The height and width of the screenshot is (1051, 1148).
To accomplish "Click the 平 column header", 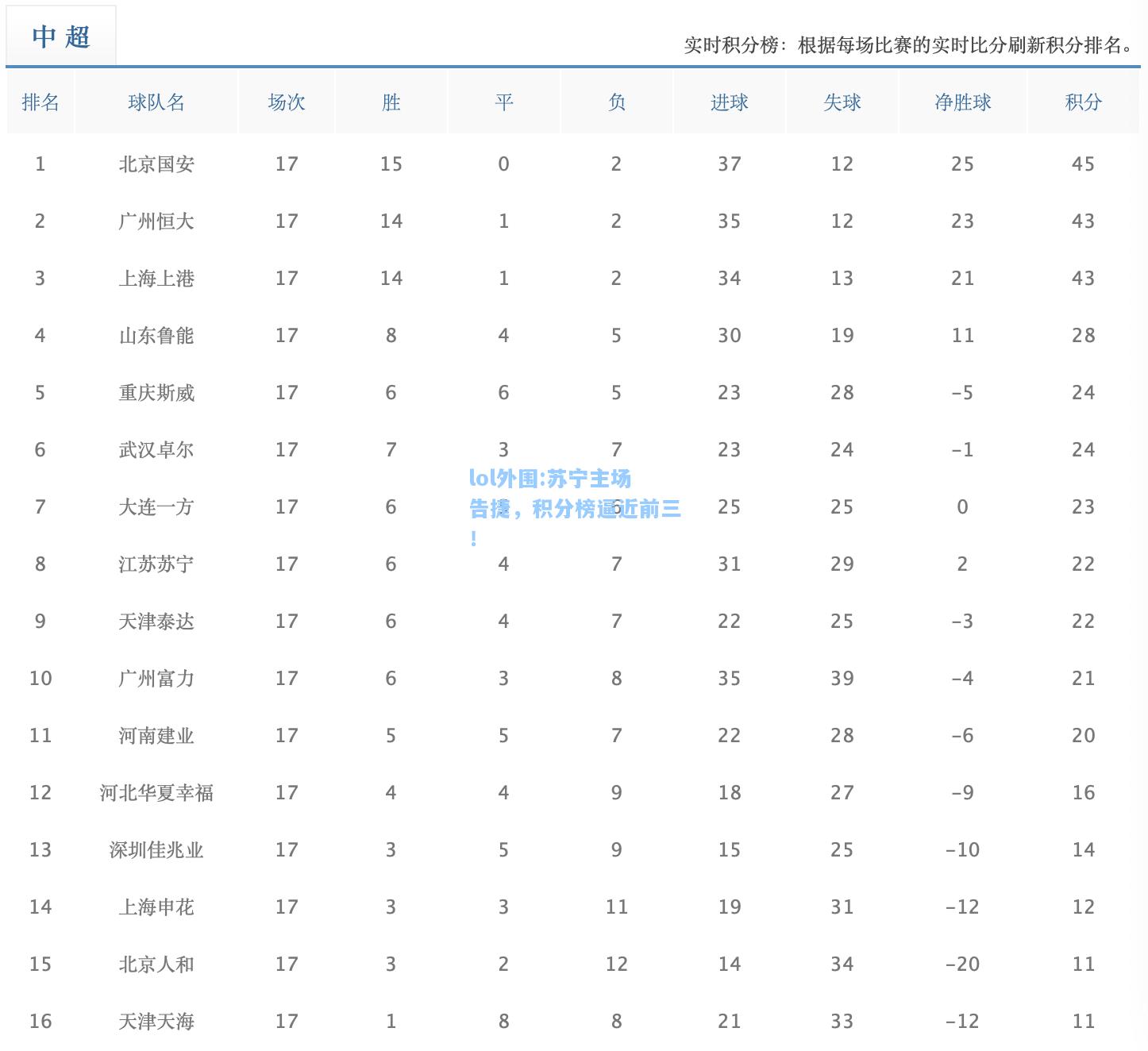I will pos(504,102).
